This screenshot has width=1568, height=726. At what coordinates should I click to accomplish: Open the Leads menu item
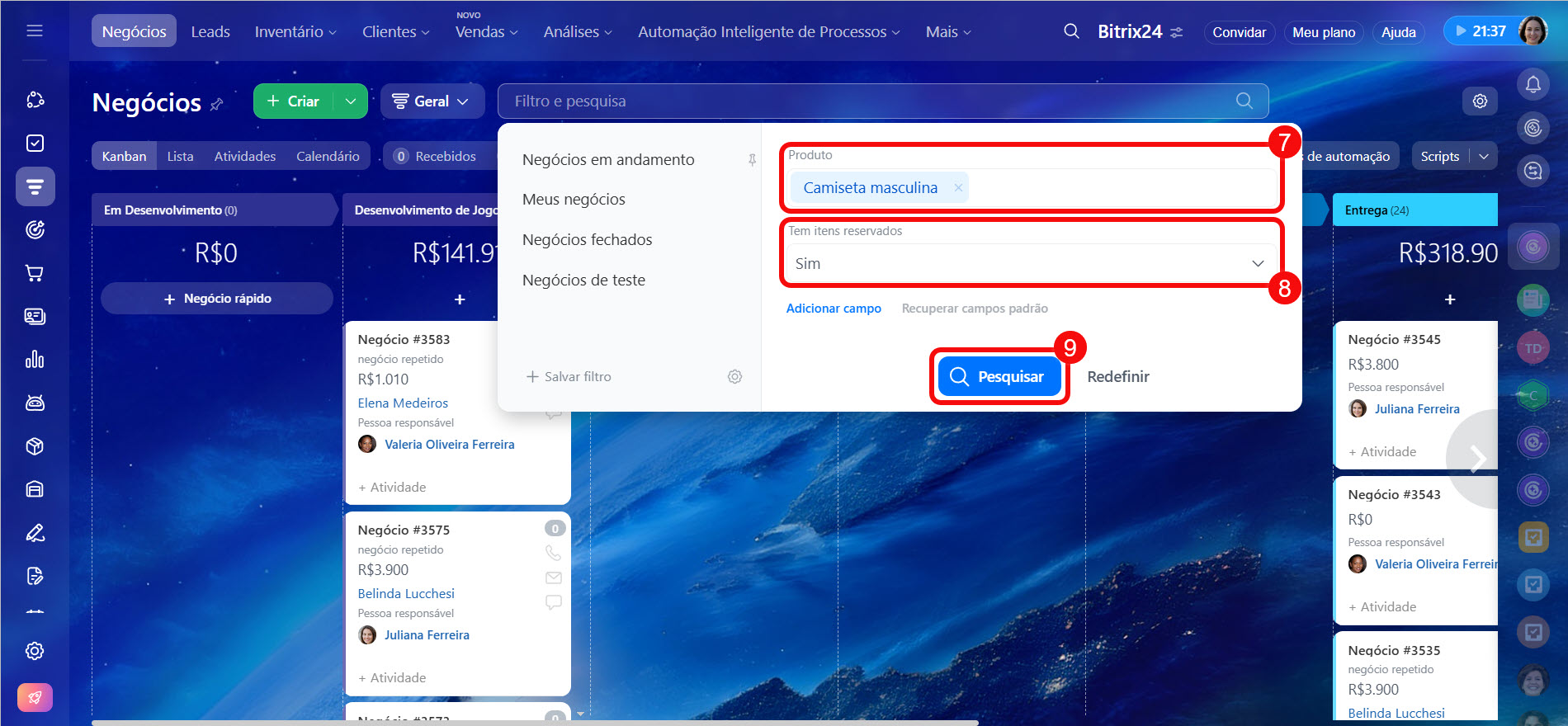210,32
